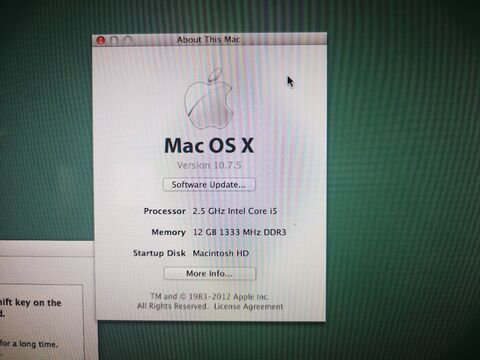Viewport: 480px width, 360px height.
Task: Select the 2.5 GHz Intel Core i5 text
Action: point(235,211)
